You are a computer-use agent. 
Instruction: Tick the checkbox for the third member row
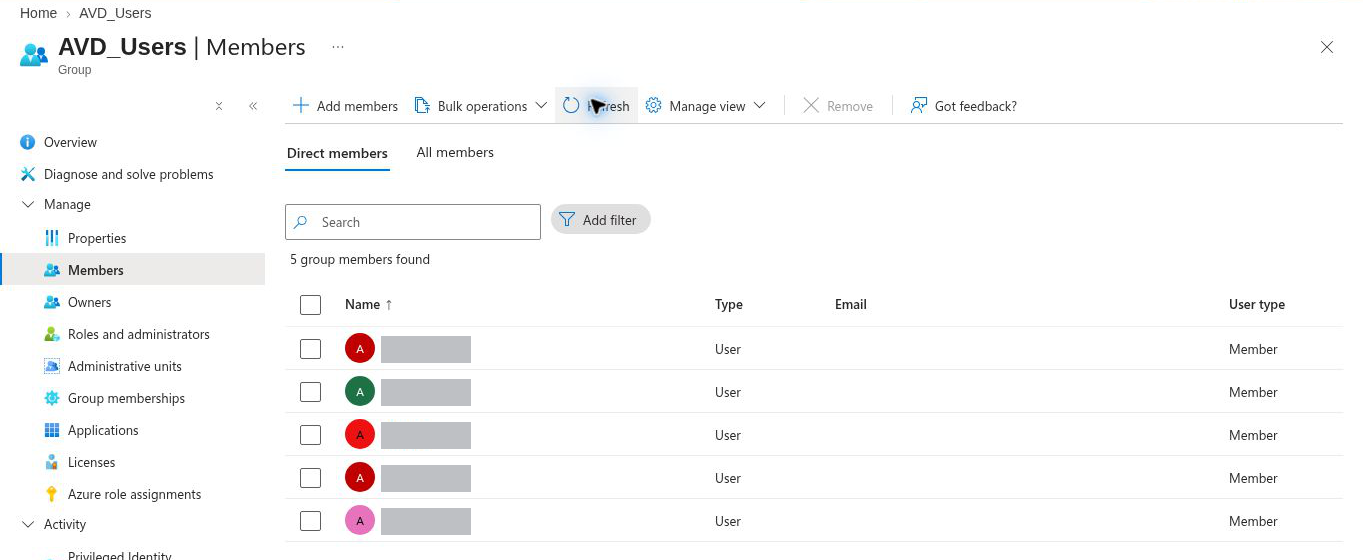(x=310, y=435)
